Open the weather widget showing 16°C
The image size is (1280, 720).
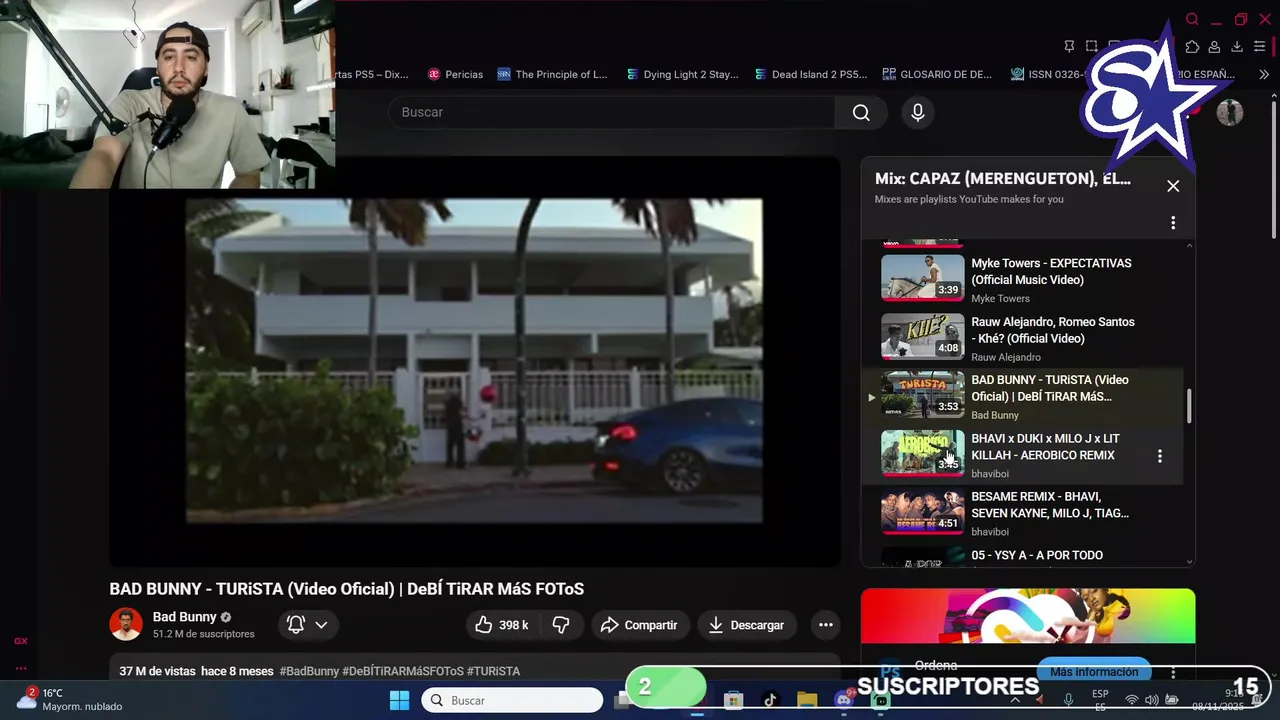pos(70,699)
